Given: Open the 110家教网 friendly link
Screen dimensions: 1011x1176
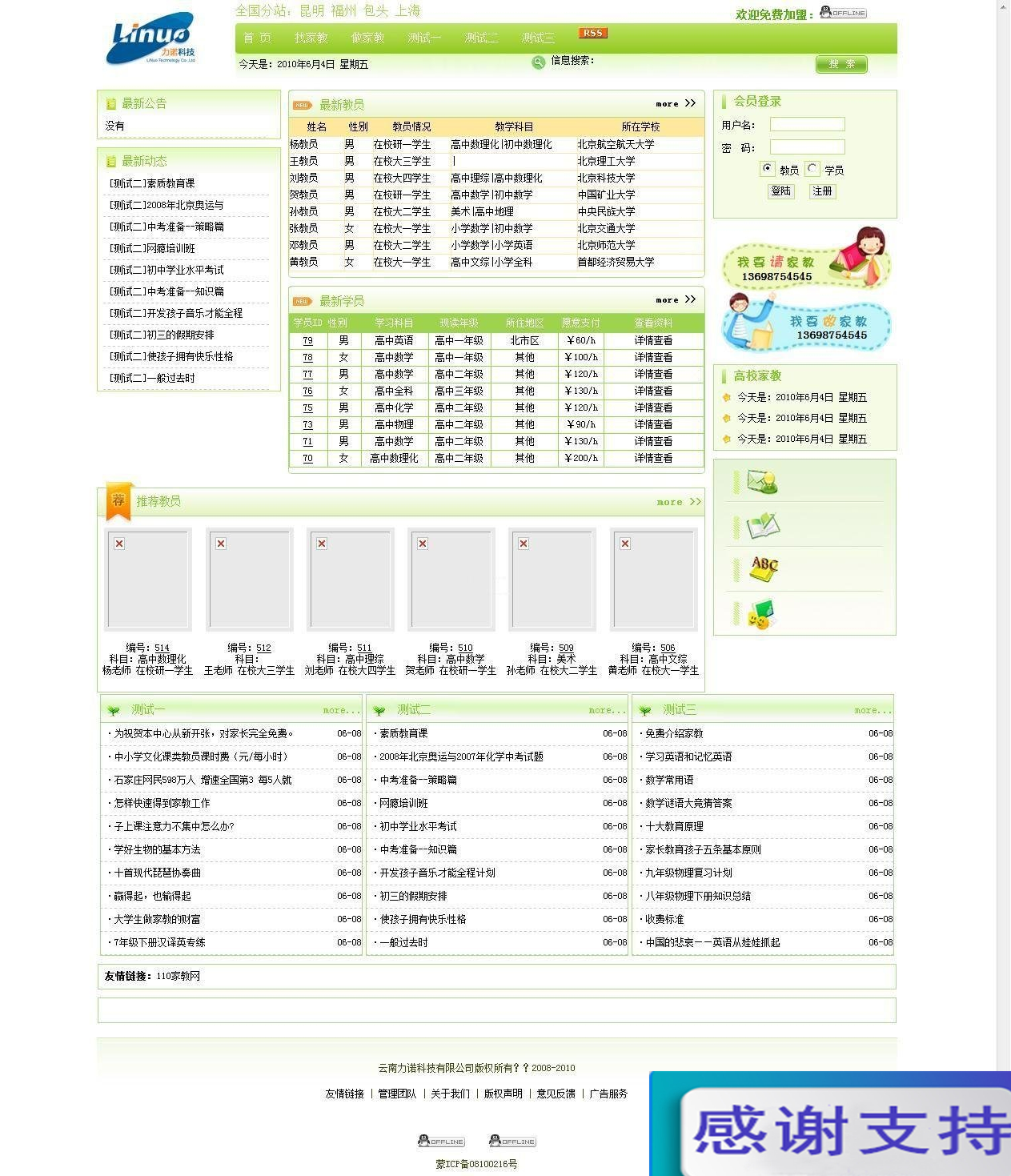Looking at the screenshot, I should 178,976.
